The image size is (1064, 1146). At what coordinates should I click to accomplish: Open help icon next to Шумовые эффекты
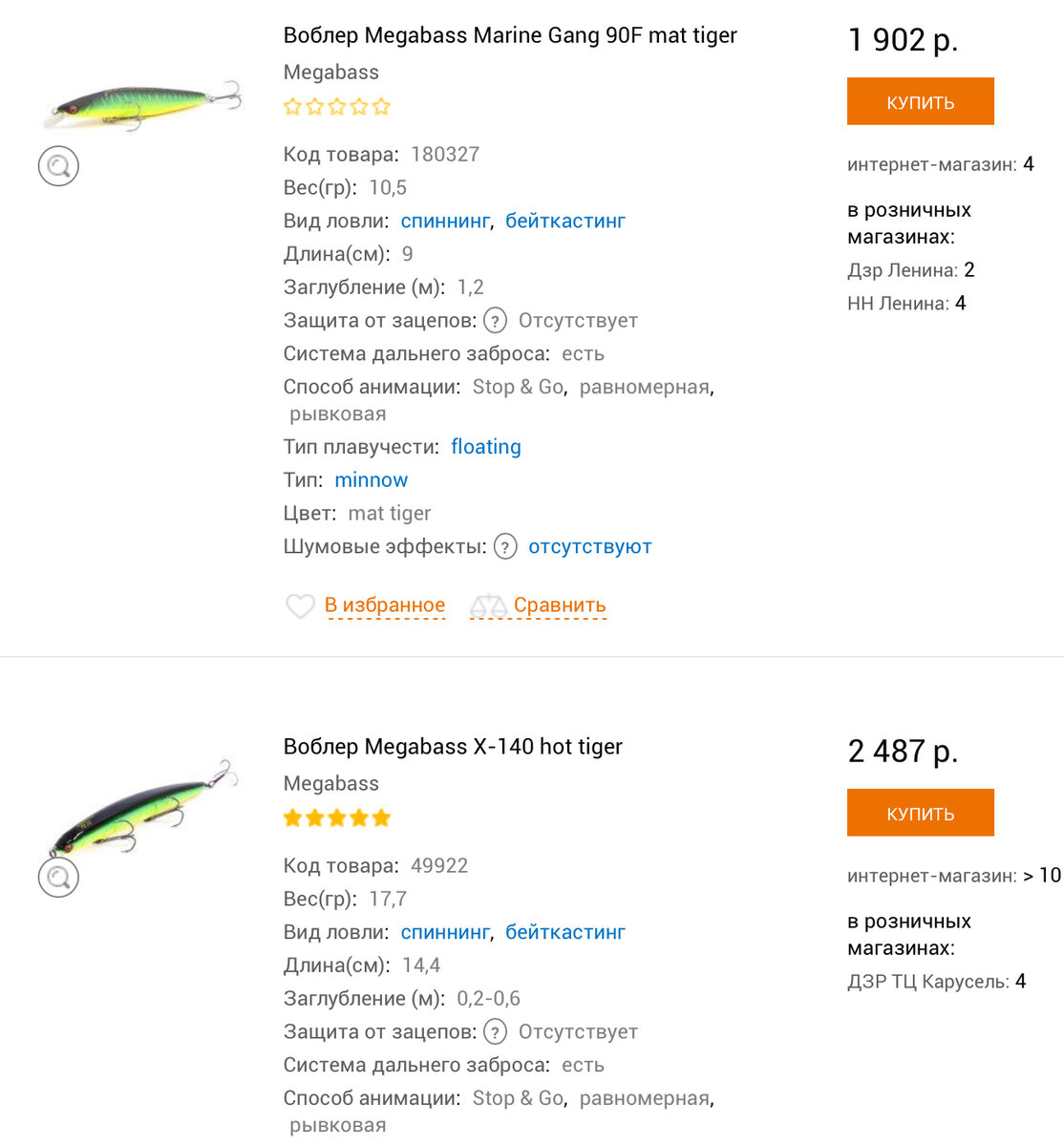pyautogui.click(x=505, y=547)
